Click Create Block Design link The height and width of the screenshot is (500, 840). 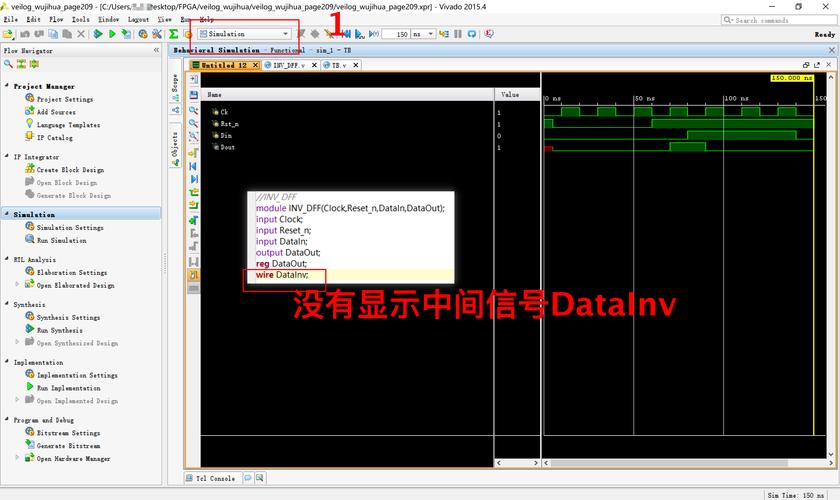(70, 170)
